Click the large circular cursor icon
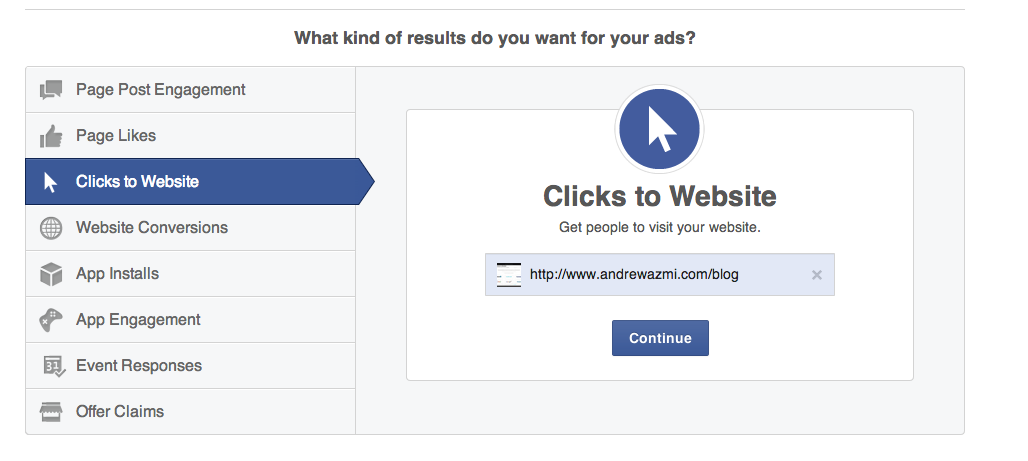The width and height of the screenshot is (1028, 461). [x=659, y=130]
